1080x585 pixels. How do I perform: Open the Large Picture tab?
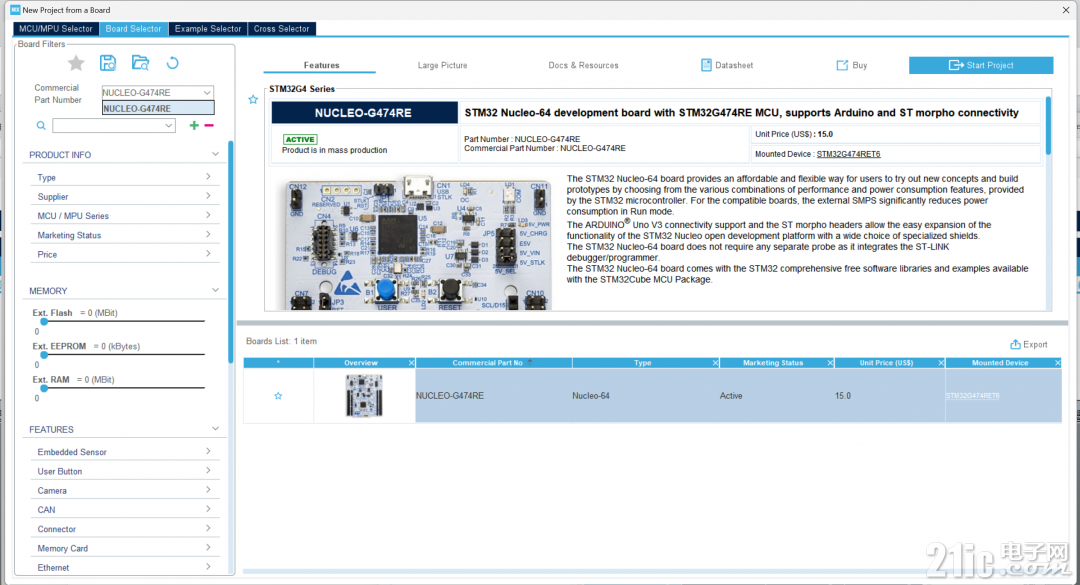[x=442, y=65]
